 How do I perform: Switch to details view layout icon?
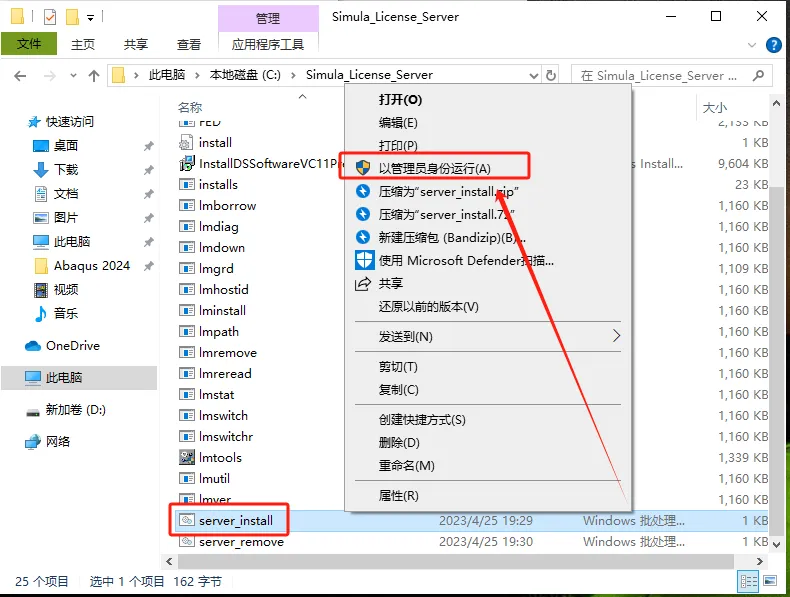click(x=749, y=581)
